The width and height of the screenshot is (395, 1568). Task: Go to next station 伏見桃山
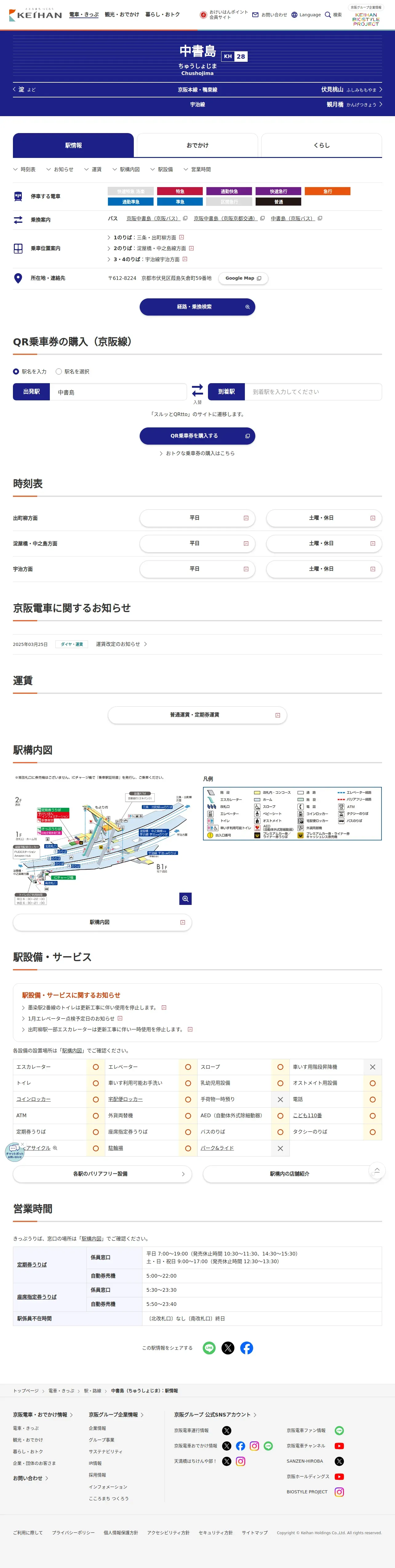[x=352, y=89]
